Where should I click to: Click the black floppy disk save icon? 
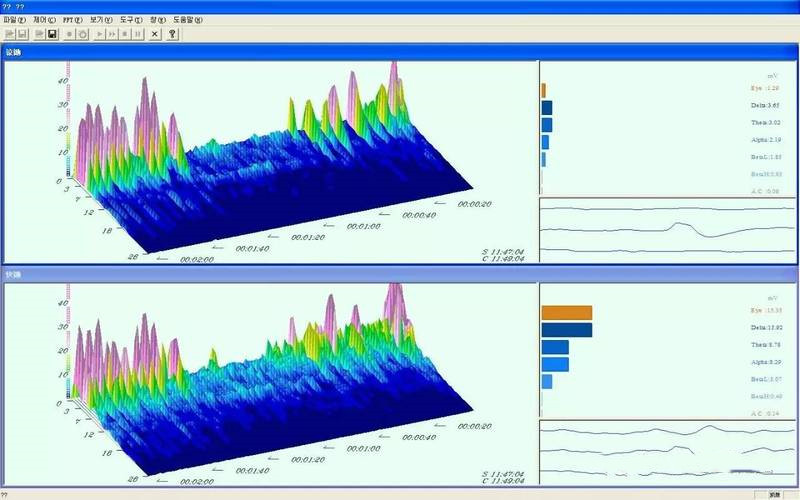[52, 34]
